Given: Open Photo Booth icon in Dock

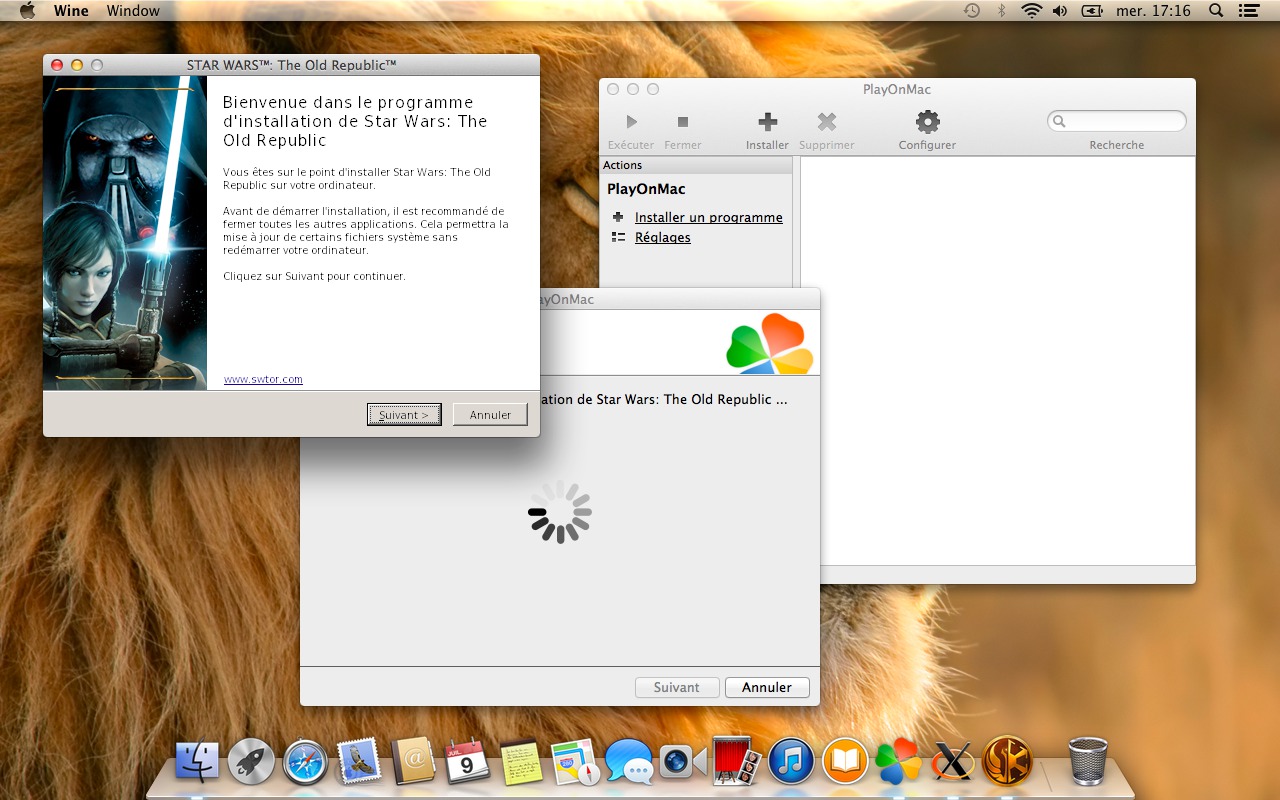Looking at the screenshot, I should point(737,762).
